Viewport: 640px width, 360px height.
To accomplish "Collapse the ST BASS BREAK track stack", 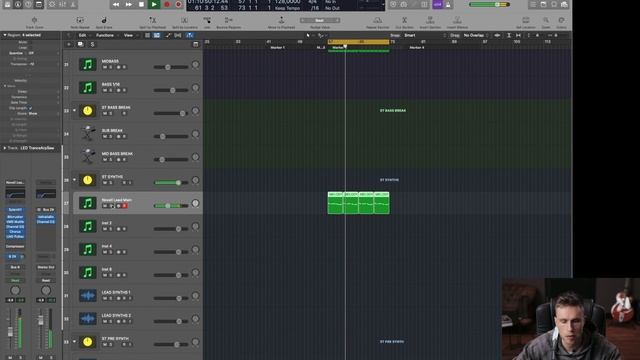I will 74,110.
